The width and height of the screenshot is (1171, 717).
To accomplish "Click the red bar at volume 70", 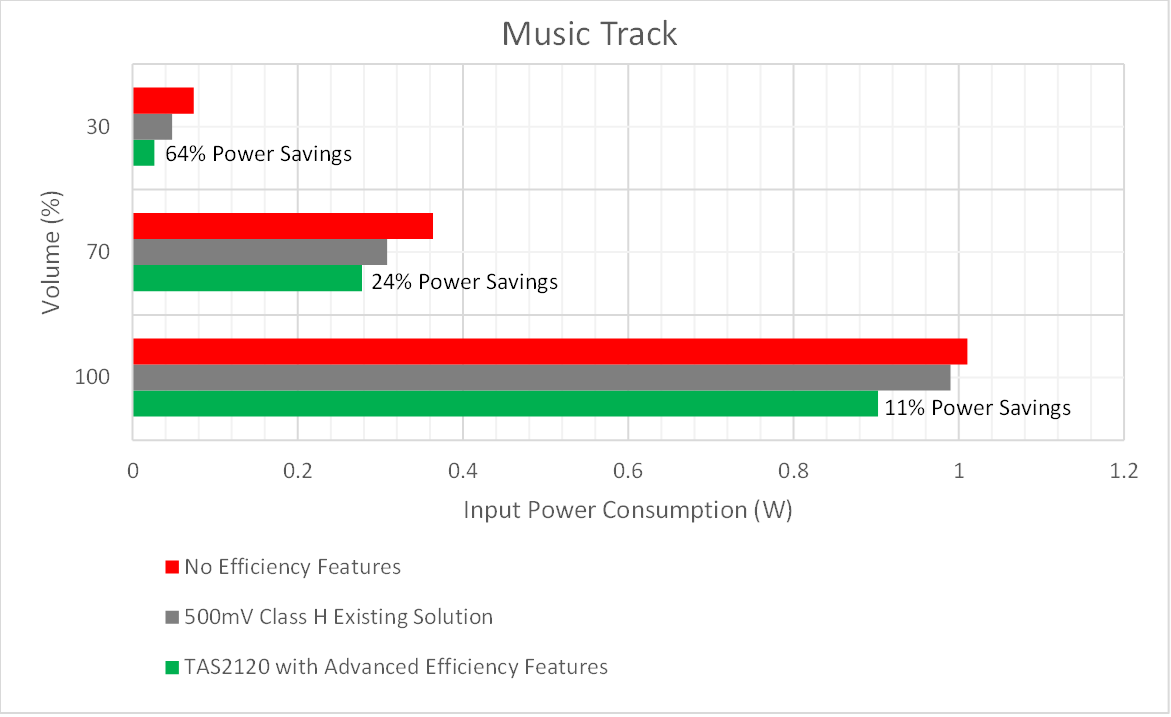I will pos(283,226).
